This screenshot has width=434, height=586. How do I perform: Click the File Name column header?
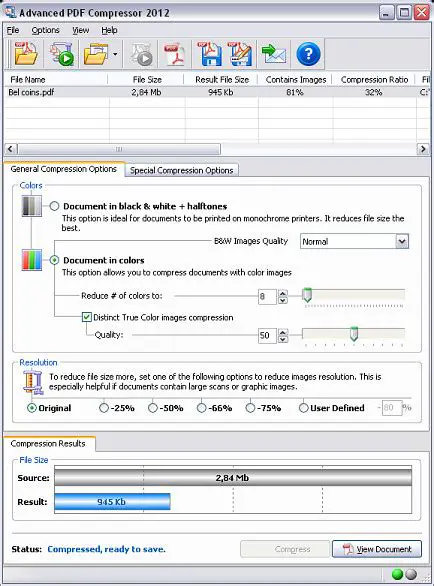pyautogui.click(x=56, y=80)
